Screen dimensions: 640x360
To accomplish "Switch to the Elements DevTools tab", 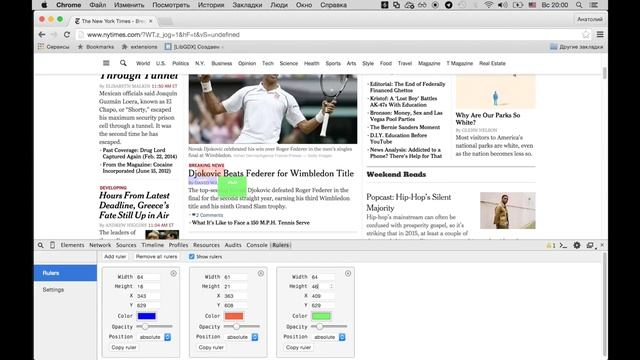I will click(x=72, y=245).
